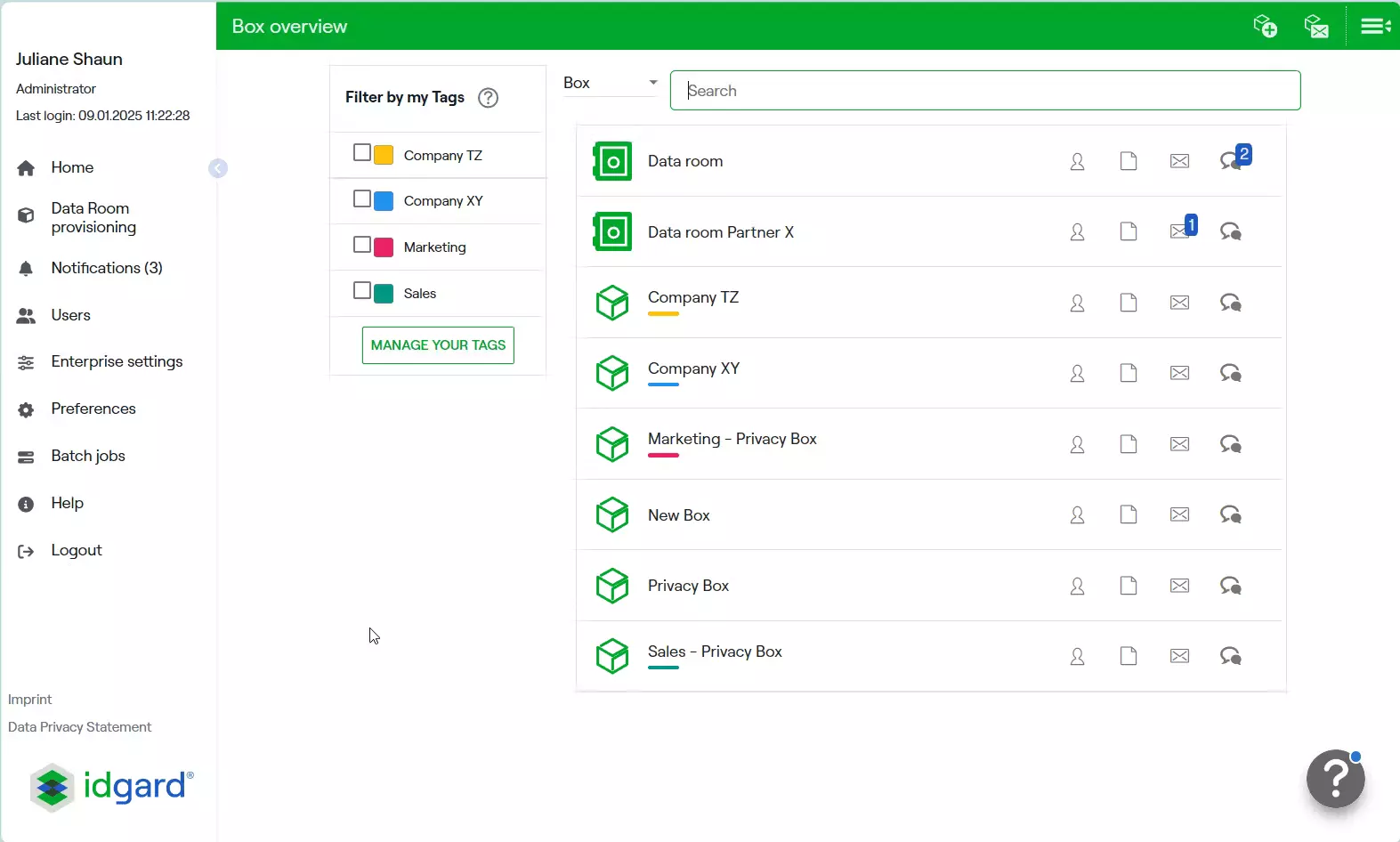Collapse the left sidebar with chevron
1400x842 pixels.
pos(218,168)
